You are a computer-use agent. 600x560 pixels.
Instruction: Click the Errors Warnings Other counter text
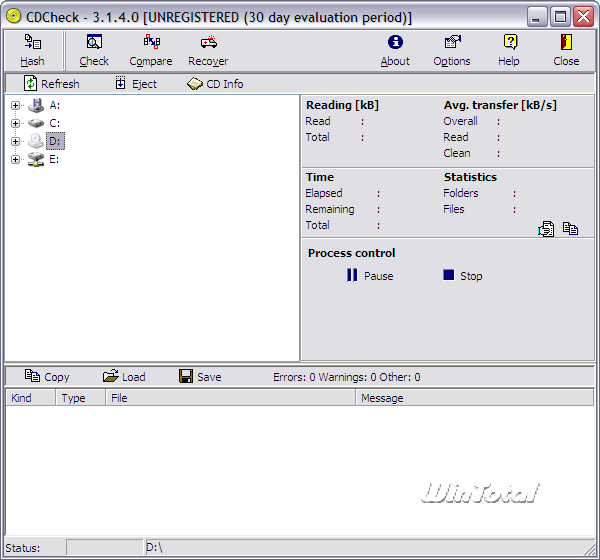(347, 377)
